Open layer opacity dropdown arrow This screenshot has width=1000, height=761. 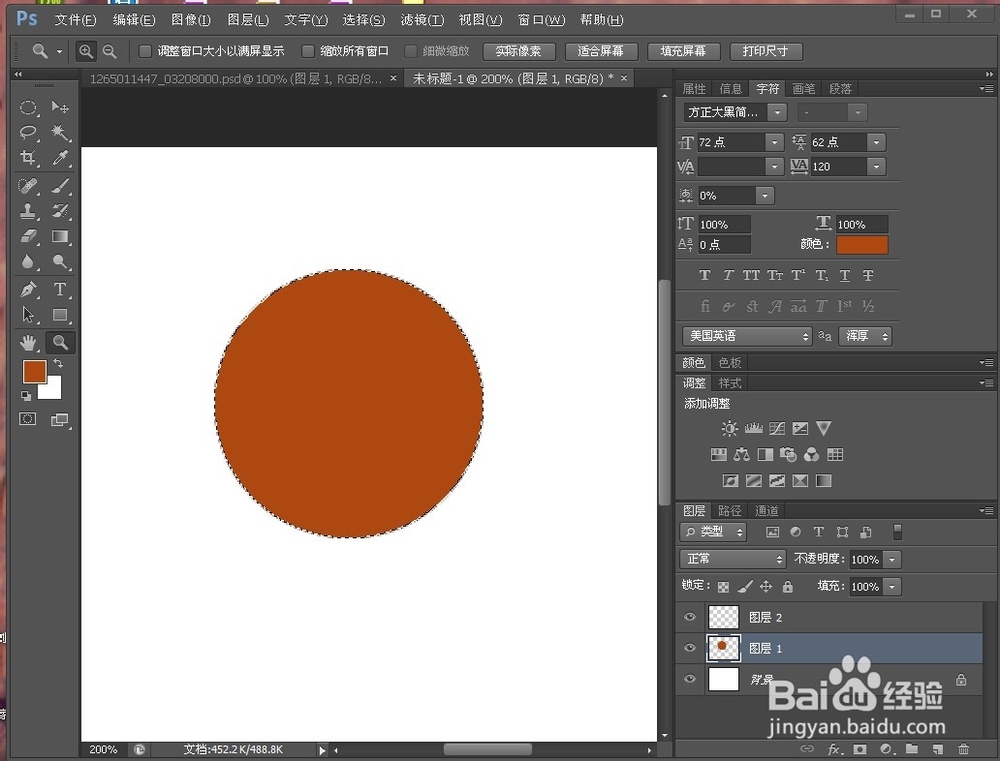tap(892, 559)
